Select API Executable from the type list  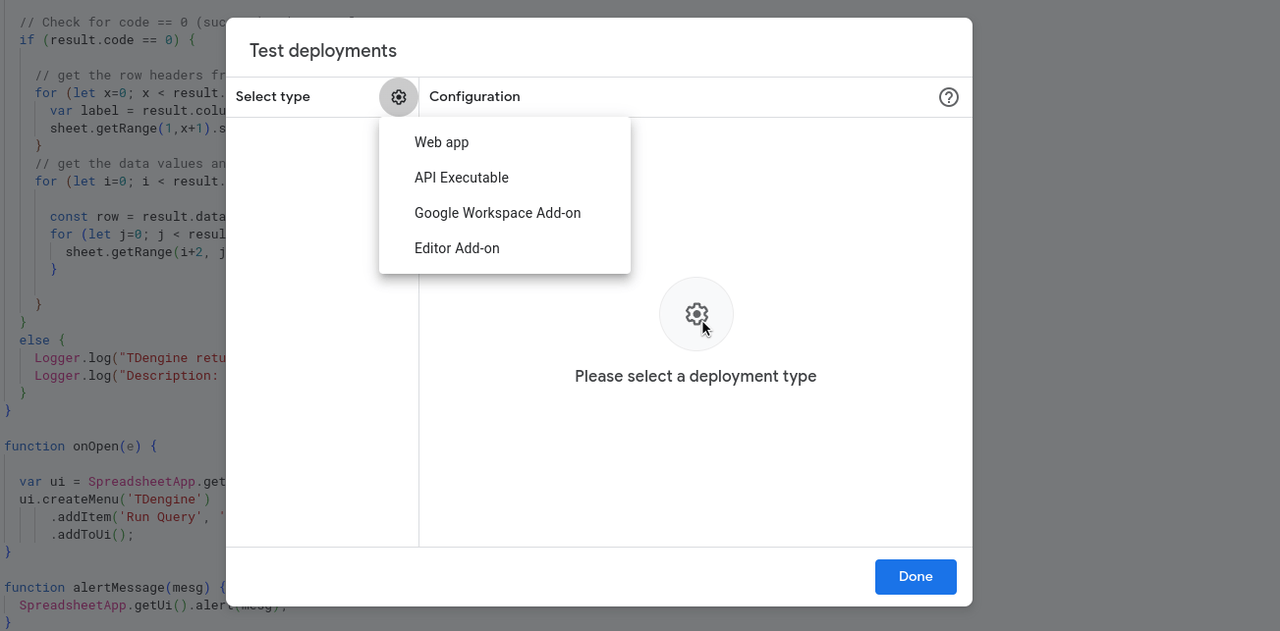pos(461,177)
